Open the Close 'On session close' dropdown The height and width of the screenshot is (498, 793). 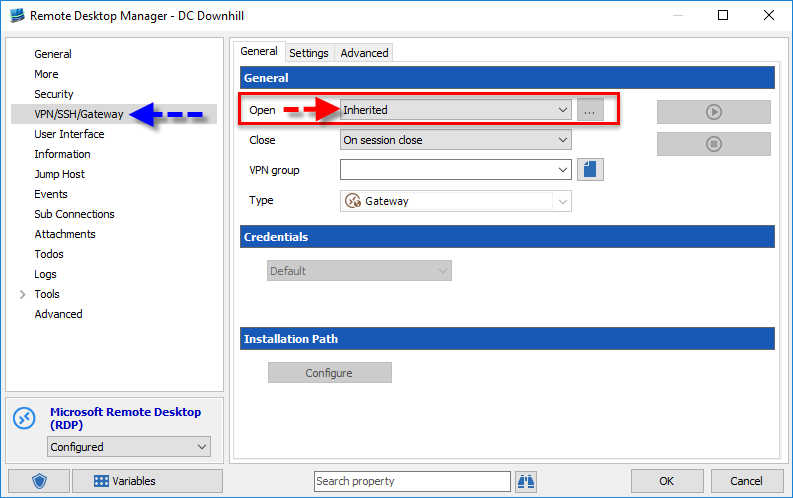click(456, 140)
